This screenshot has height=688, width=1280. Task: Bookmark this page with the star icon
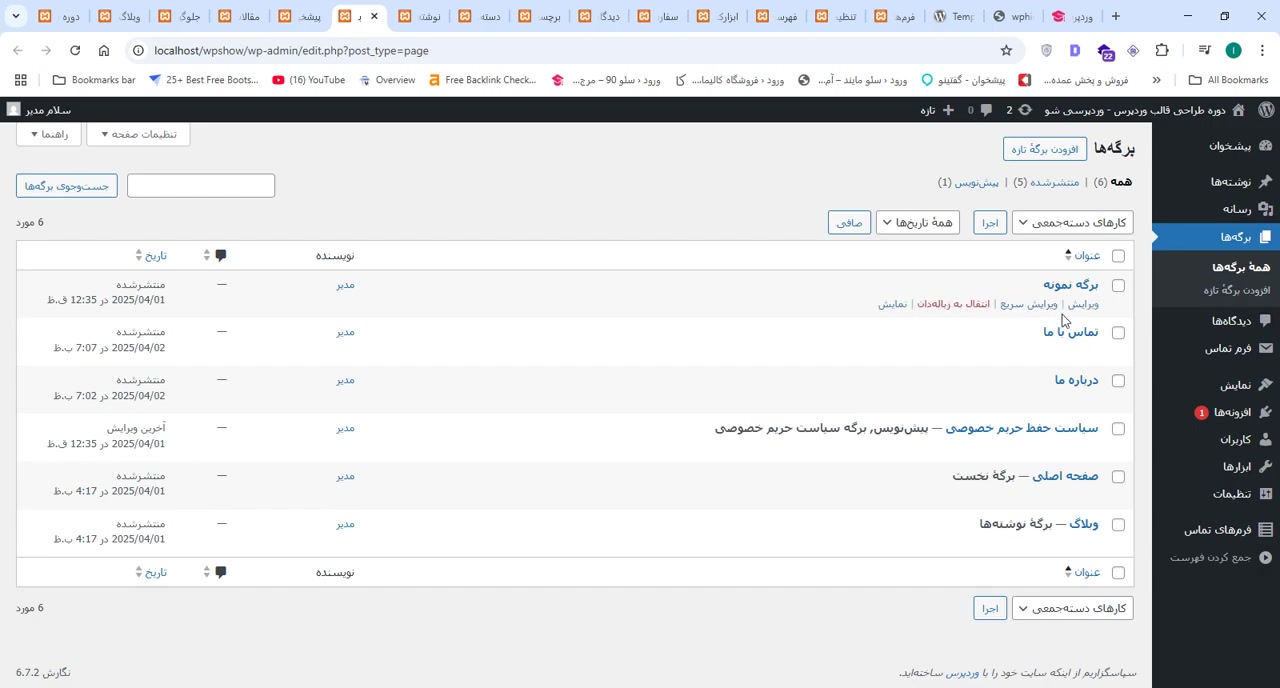click(1006, 50)
